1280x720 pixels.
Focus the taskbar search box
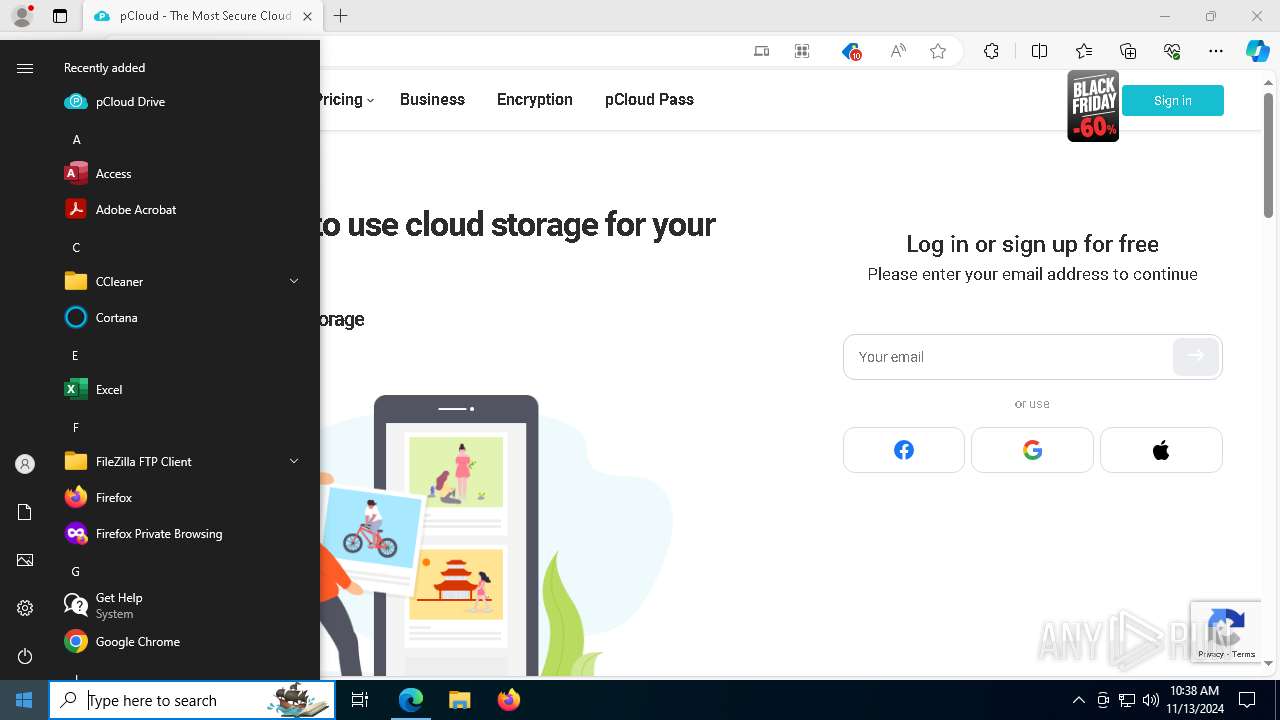[192, 700]
